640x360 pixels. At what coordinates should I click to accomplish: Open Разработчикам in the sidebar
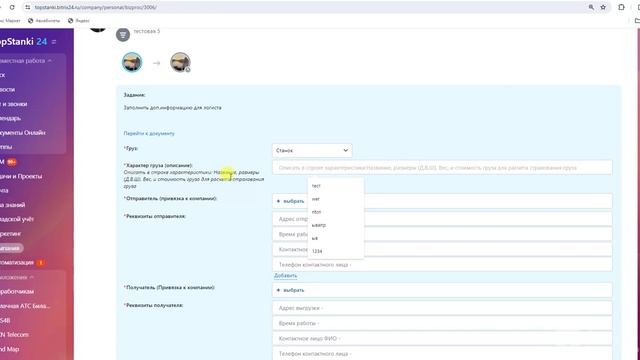coord(17,291)
